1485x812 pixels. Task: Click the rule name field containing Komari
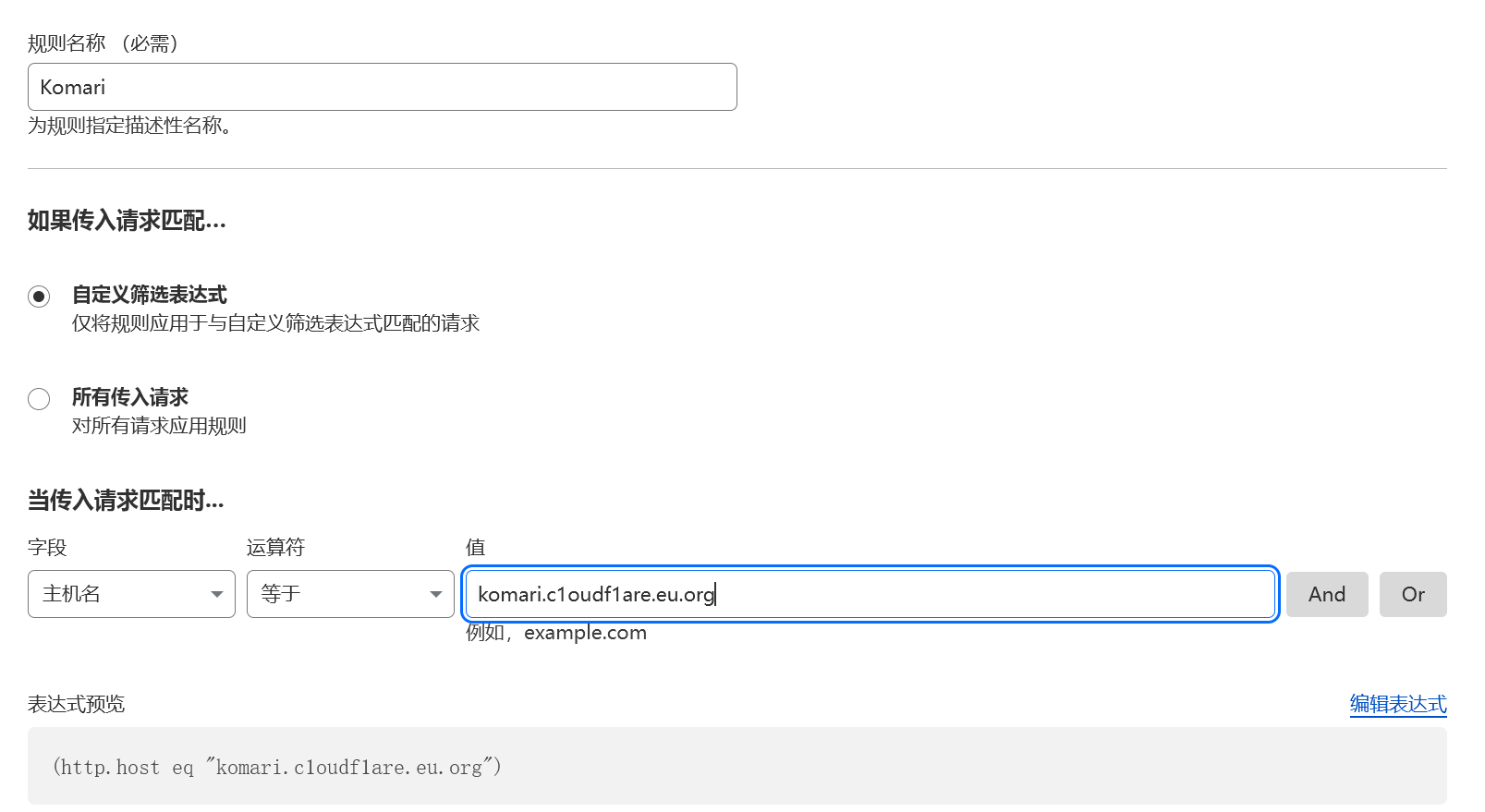click(x=382, y=87)
